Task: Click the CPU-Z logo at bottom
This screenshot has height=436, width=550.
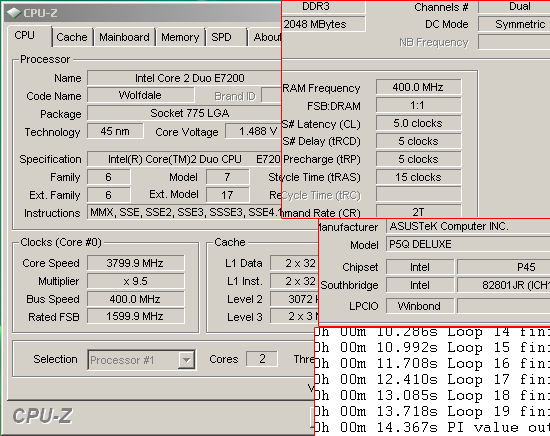Action: point(42,416)
